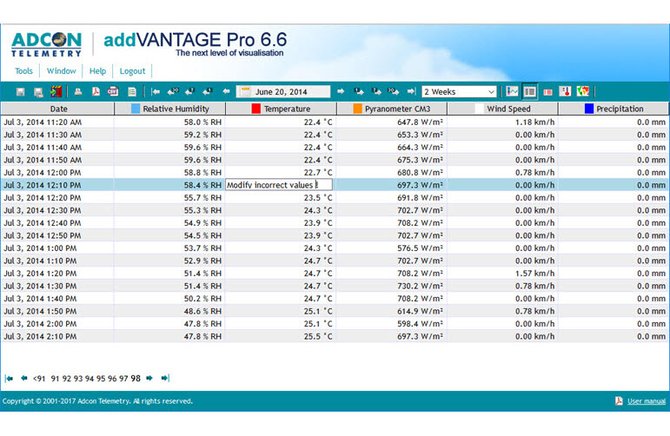Go to page 94 in pager
The height and width of the screenshot is (436, 670).
(x=89, y=378)
